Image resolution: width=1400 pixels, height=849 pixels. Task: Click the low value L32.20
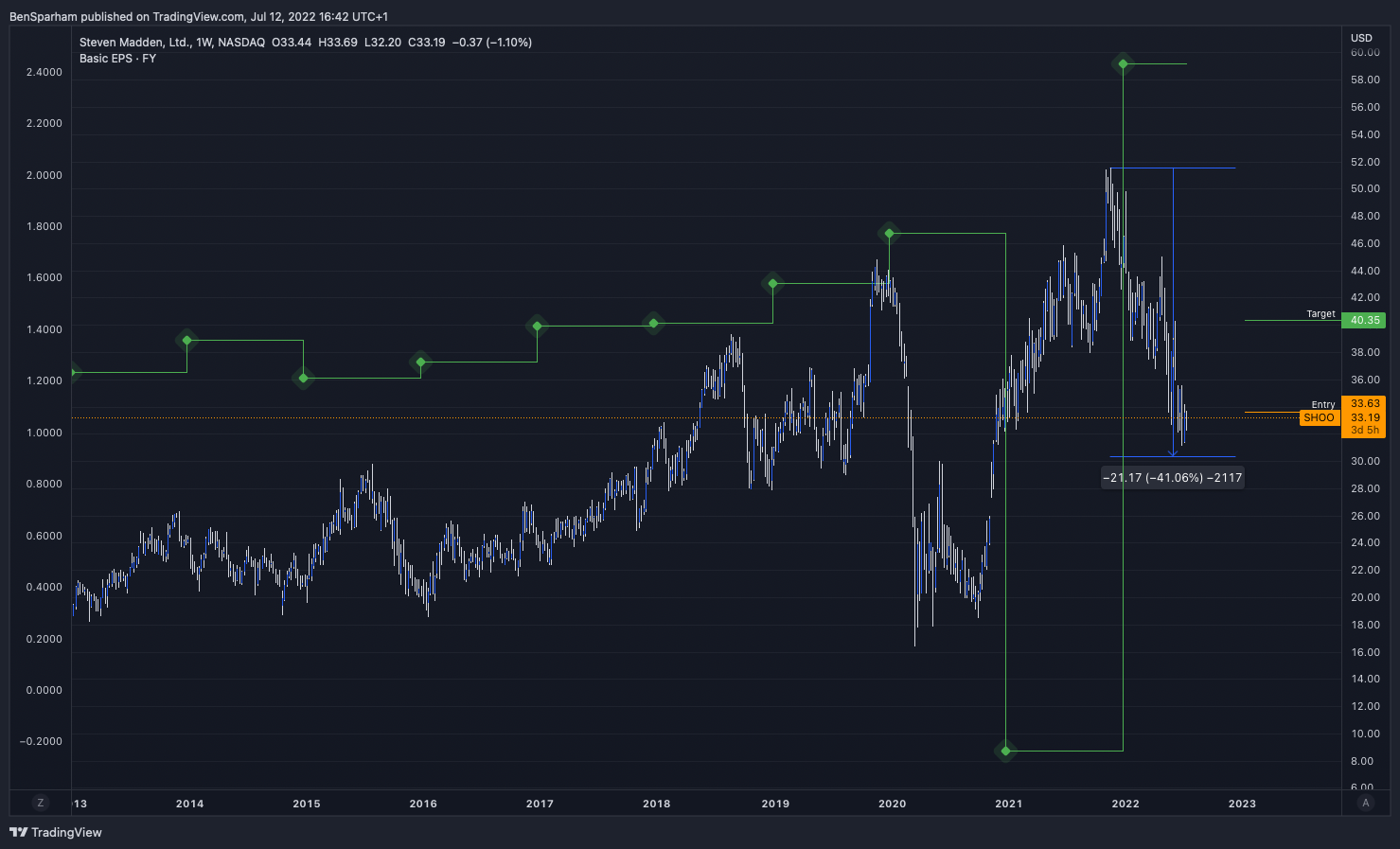point(382,43)
